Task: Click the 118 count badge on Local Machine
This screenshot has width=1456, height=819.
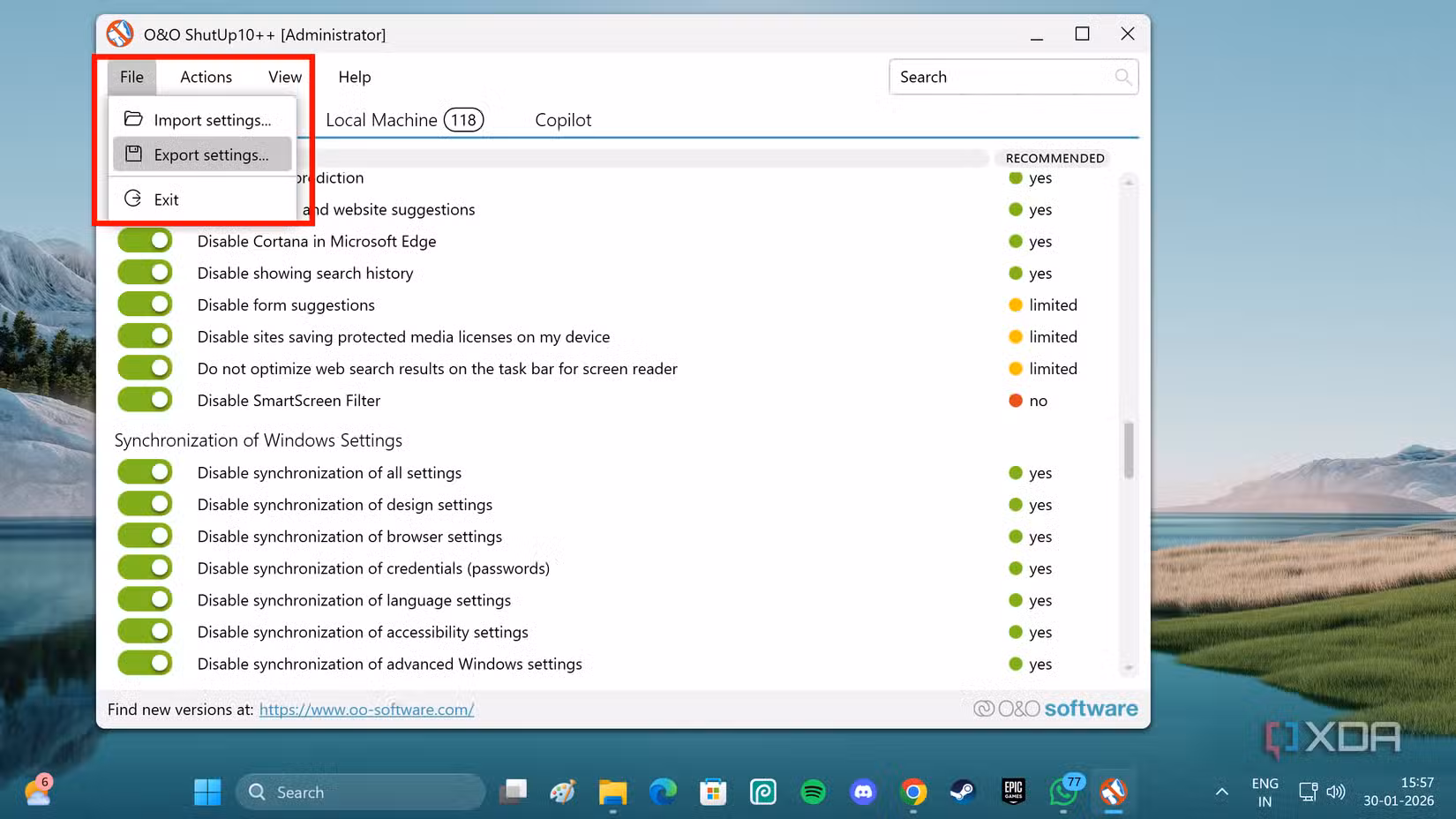Action: pyautogui.click(x=463, y=120)
